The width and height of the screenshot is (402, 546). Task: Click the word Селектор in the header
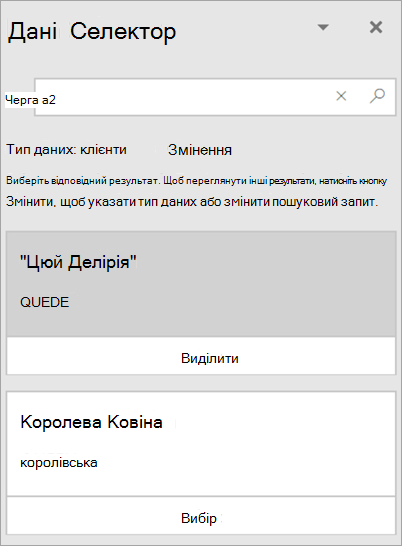point(123,31)
